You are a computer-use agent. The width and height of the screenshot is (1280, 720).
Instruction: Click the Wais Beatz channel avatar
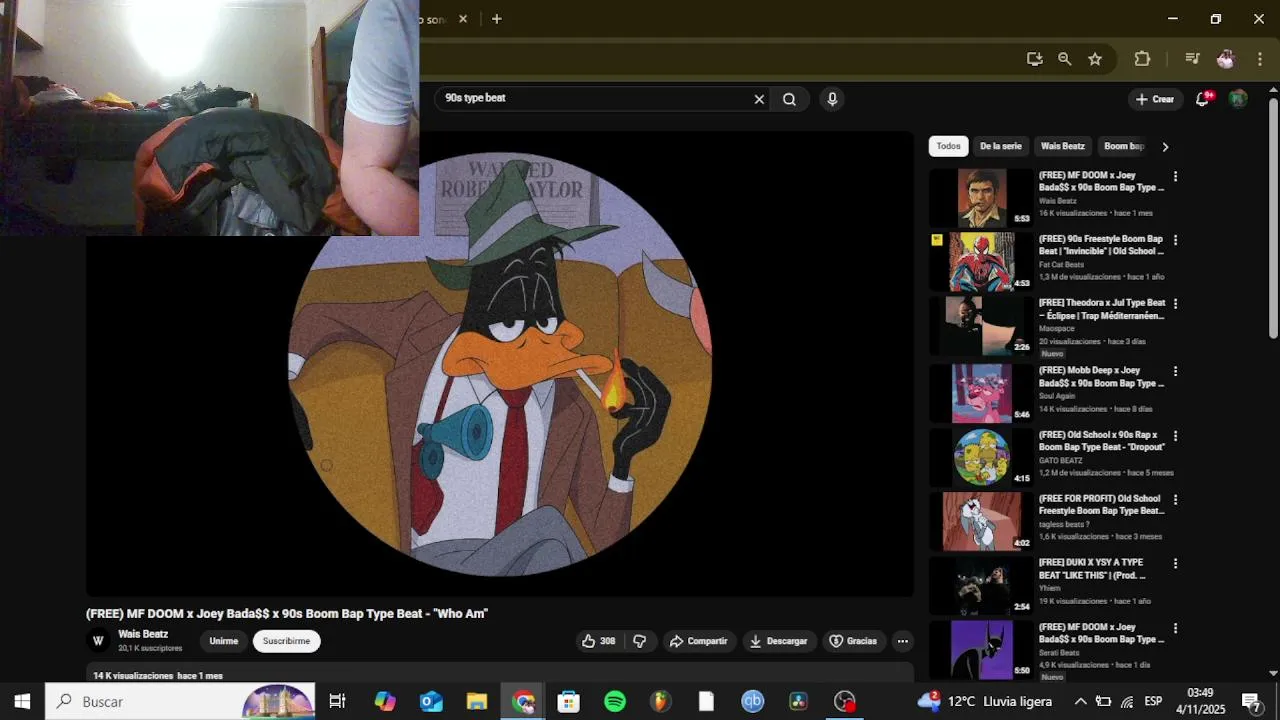tap(98, 641)
